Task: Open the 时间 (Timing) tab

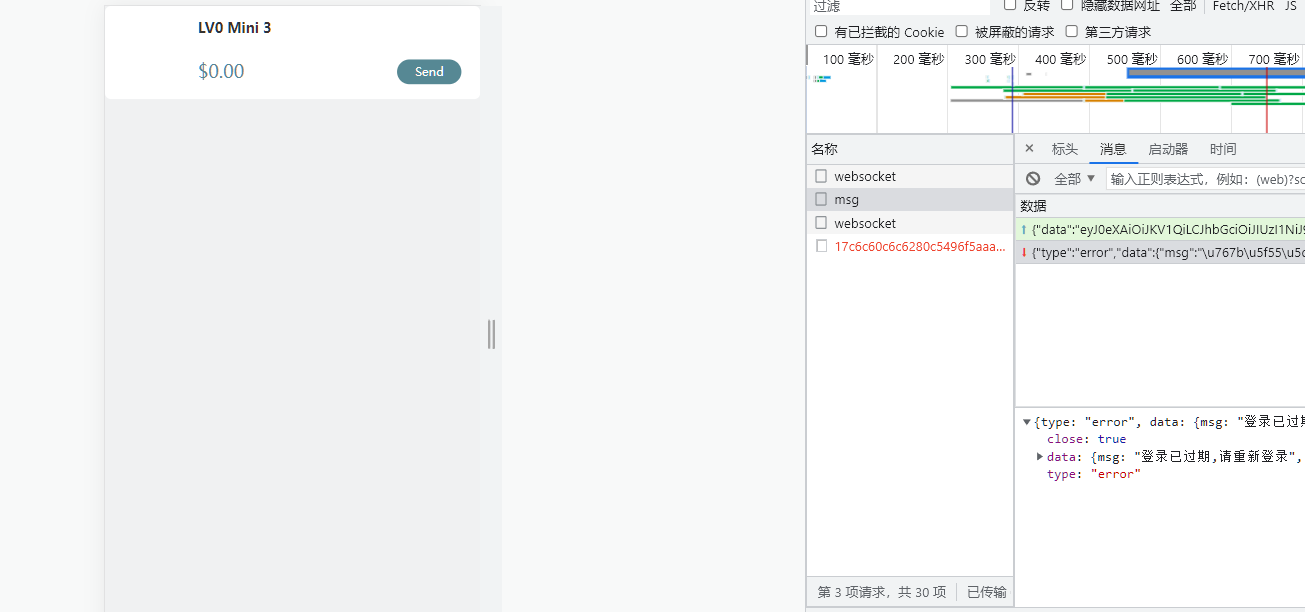Action: 1222,149
